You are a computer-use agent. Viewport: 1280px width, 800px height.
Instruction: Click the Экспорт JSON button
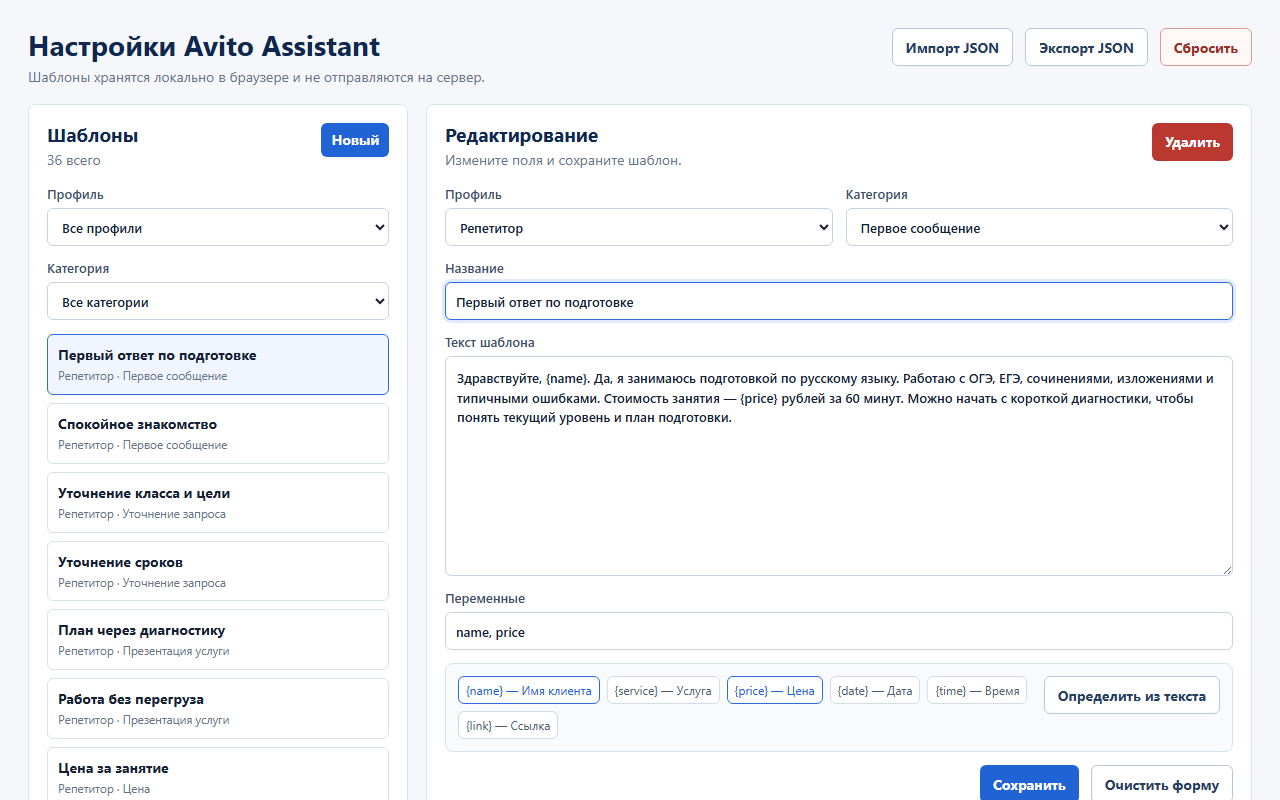pyautogui.click(x=1086, y=47)
